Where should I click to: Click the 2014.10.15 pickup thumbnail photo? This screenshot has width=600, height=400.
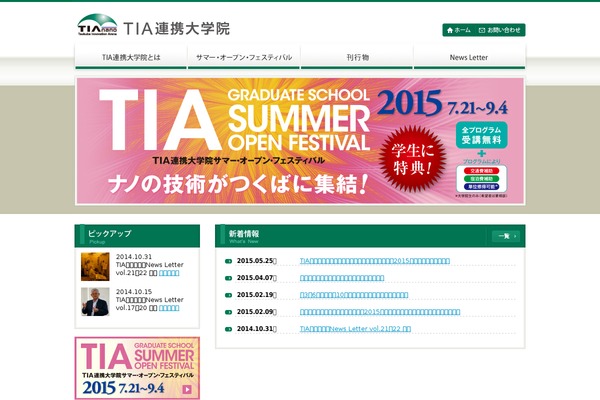(95, 302)
